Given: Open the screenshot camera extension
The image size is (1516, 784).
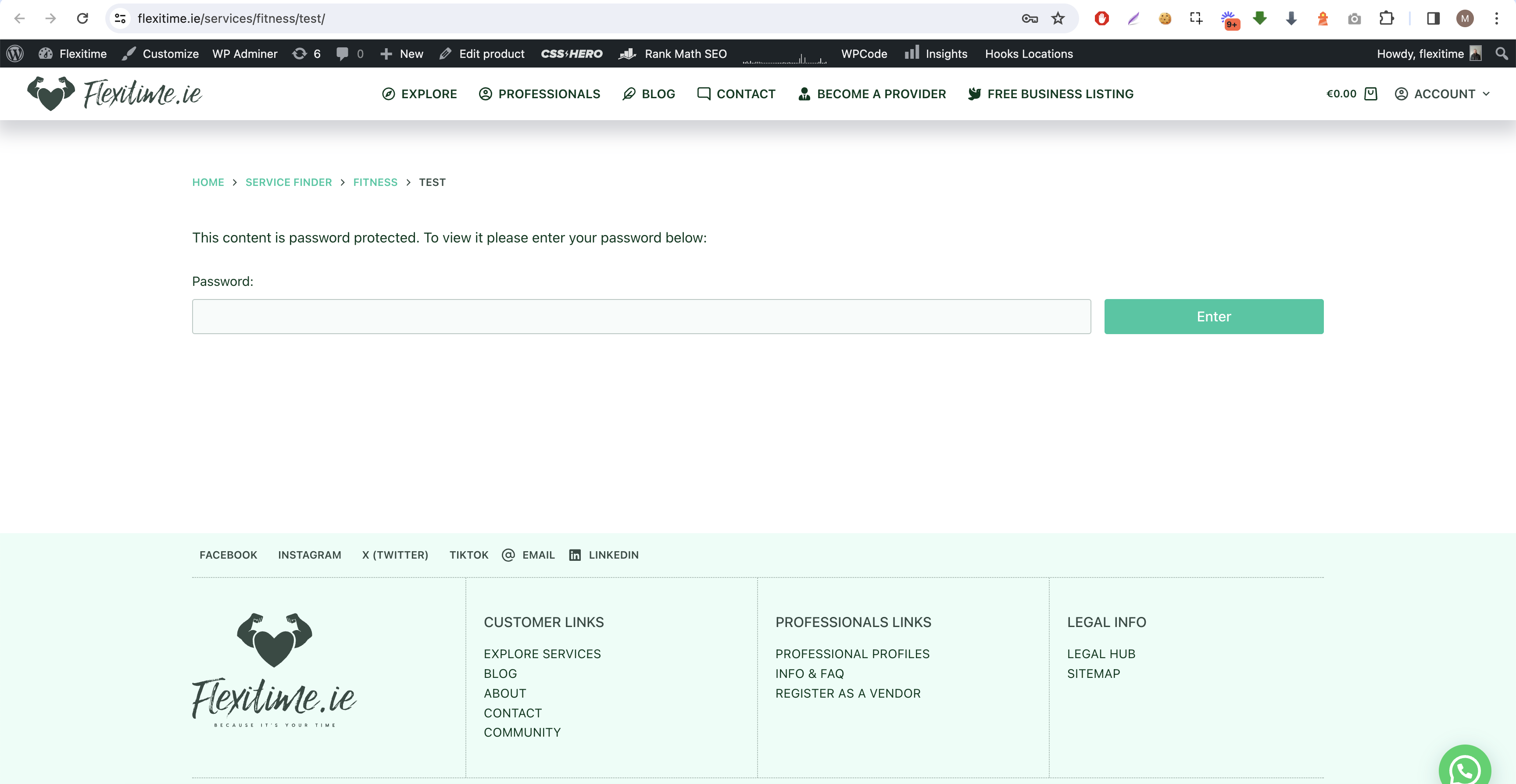Looking at the screenshot, I should coord(1354,18).
